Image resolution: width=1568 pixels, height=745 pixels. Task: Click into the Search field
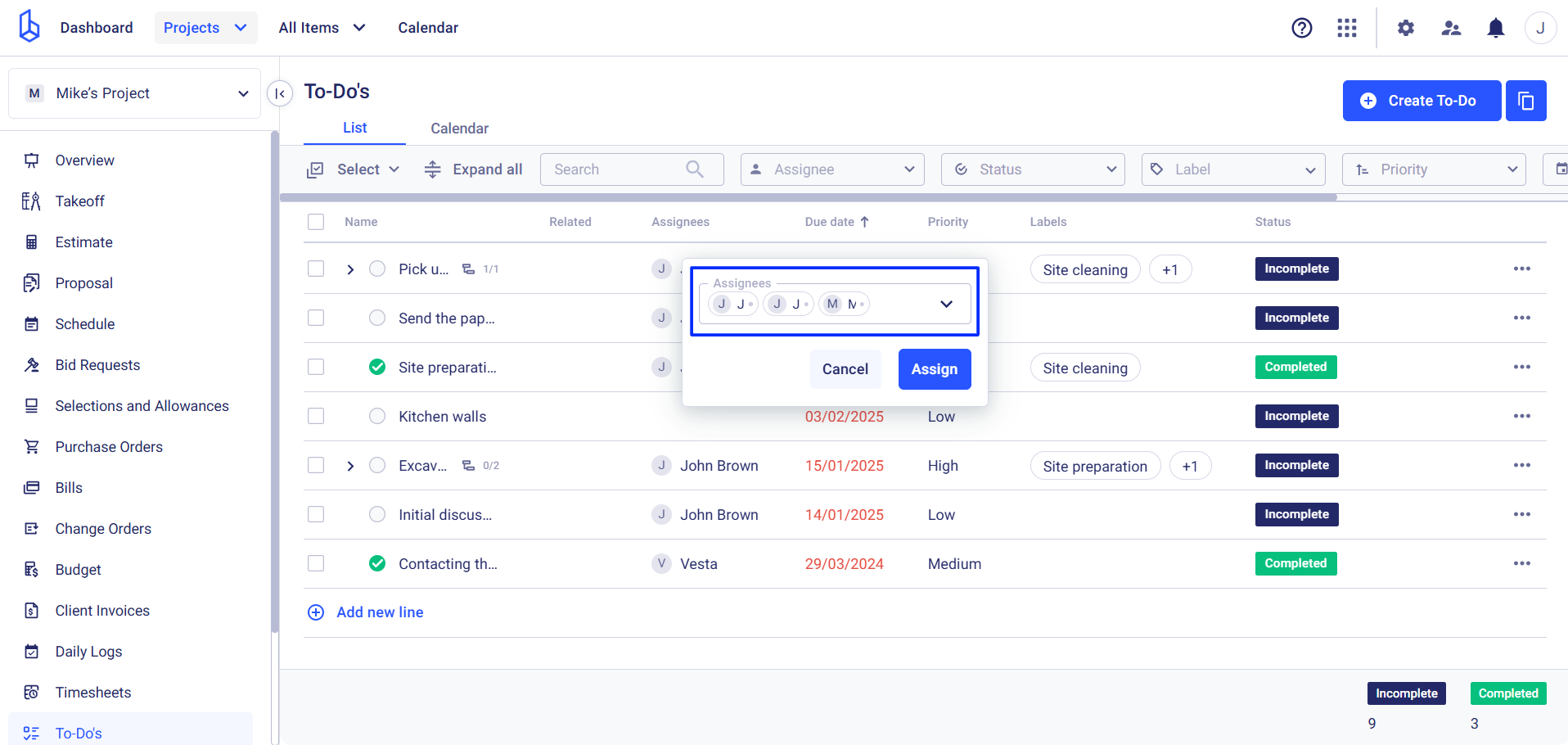click(632, 169)
